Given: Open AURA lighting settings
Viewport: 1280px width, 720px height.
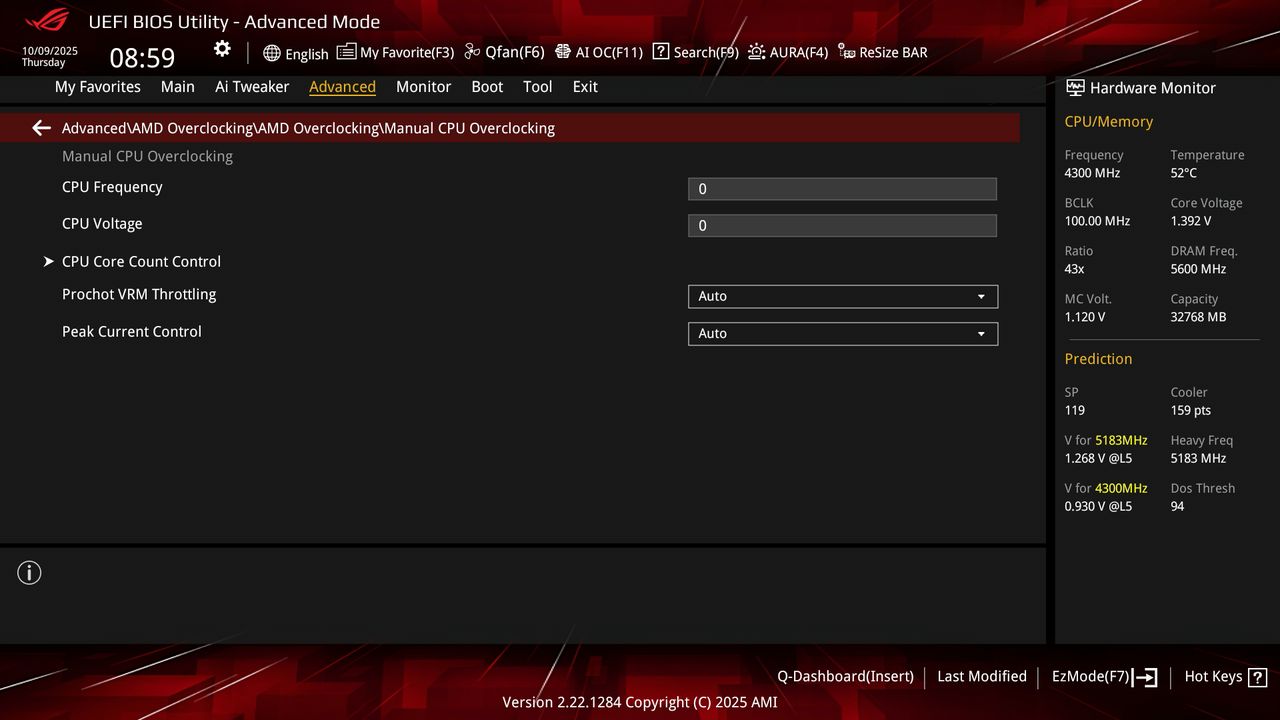Looking at the screenshot, I should [x=788, y=52].
